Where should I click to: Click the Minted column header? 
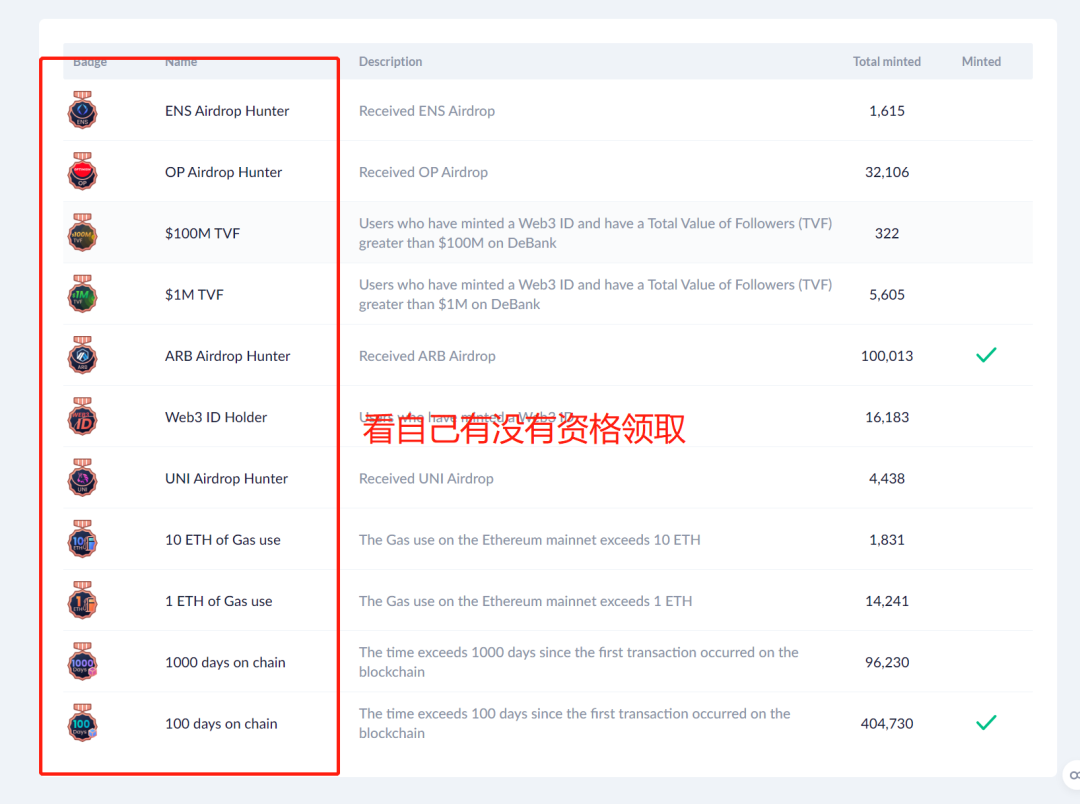(x=981, y=61)
